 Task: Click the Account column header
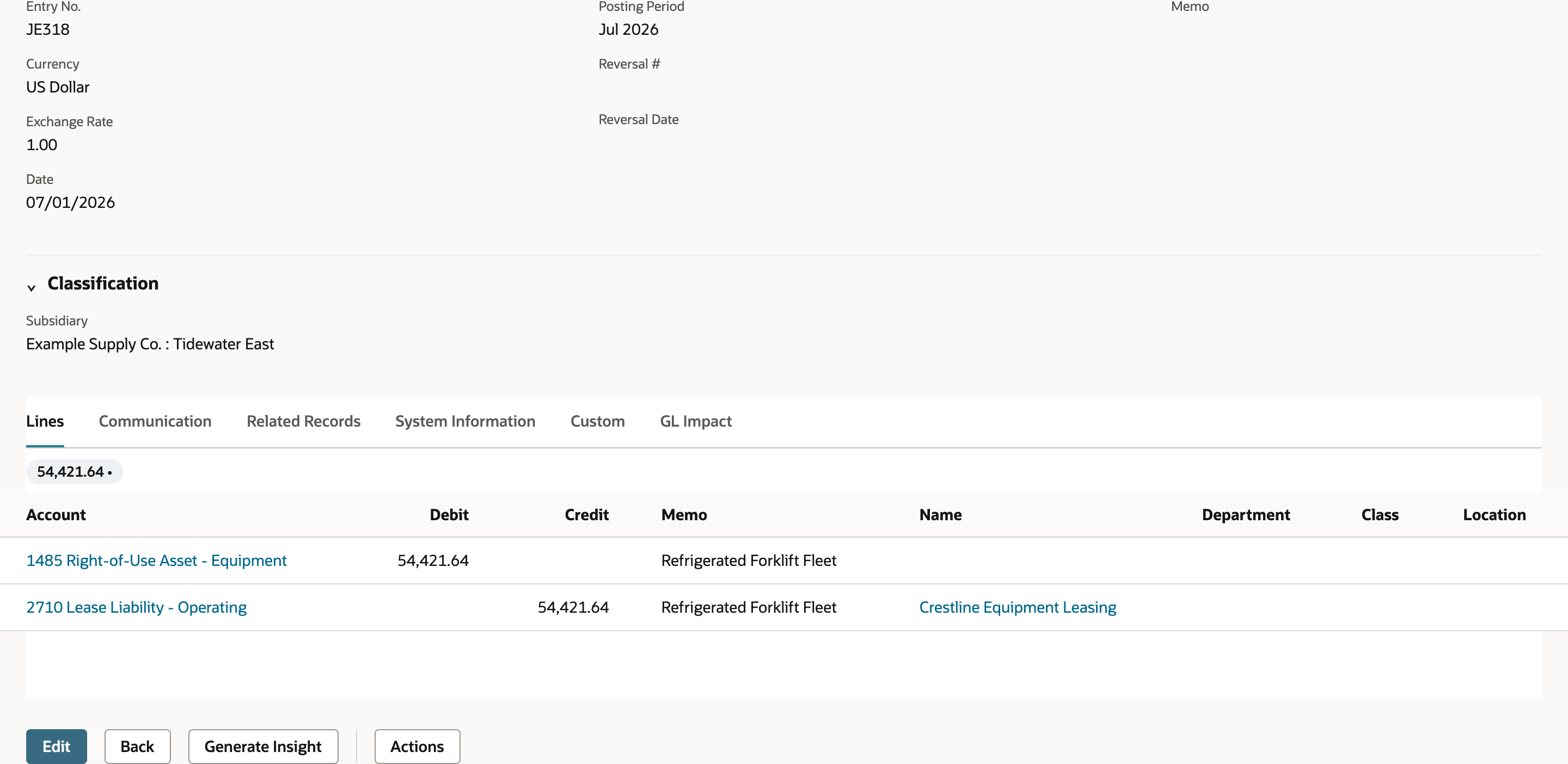(x=56, y=515)
